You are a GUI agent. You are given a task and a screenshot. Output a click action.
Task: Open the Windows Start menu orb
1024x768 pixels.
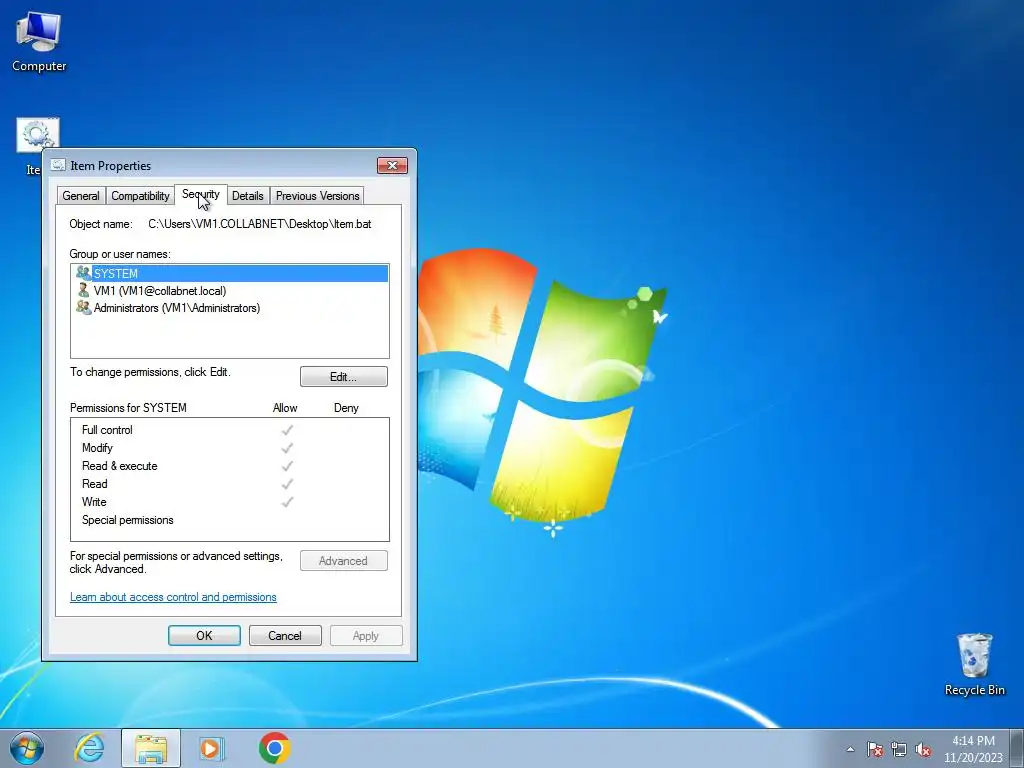coord(27,748)
